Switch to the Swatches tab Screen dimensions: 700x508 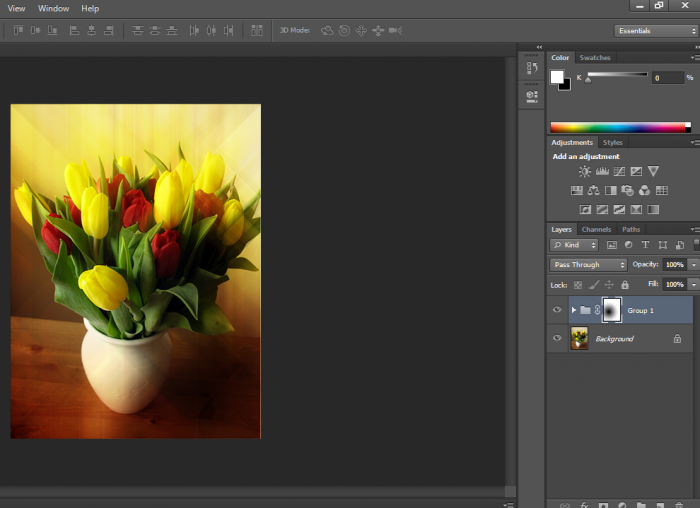tap(595, 58)
